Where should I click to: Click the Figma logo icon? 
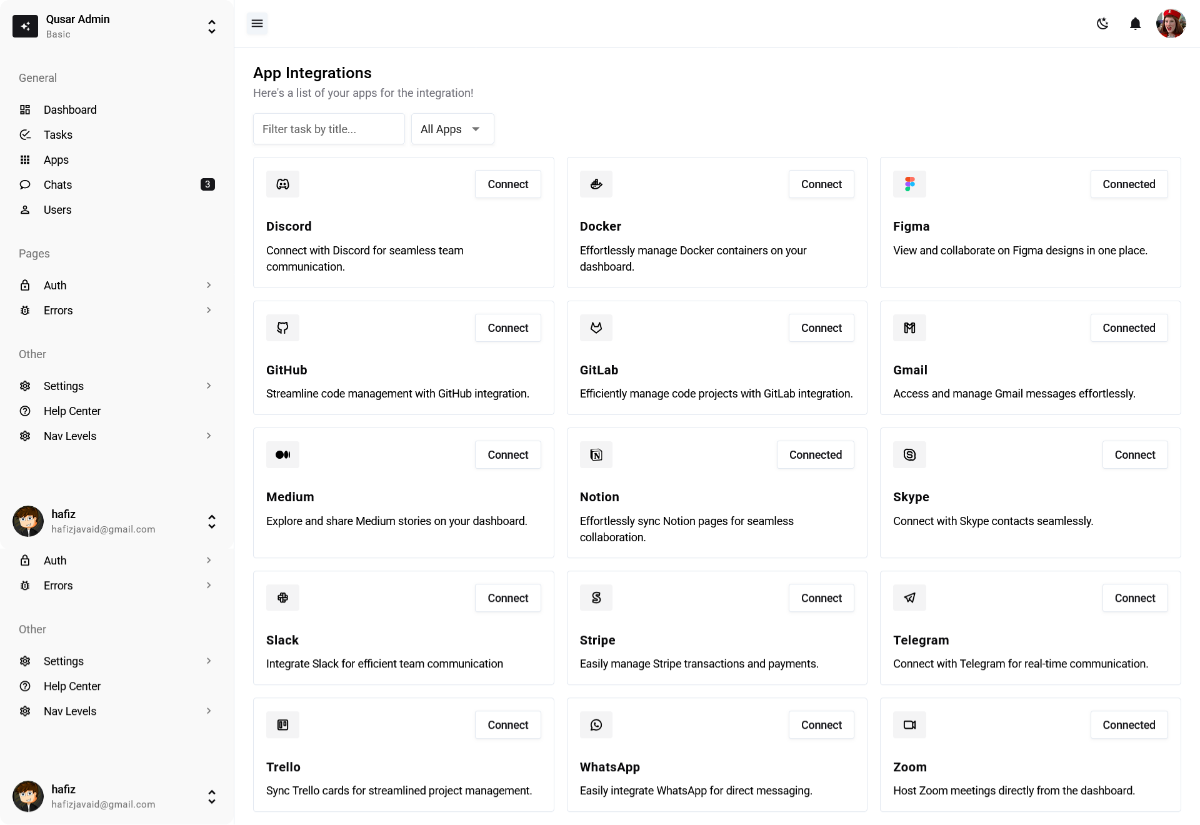(910, 184)
